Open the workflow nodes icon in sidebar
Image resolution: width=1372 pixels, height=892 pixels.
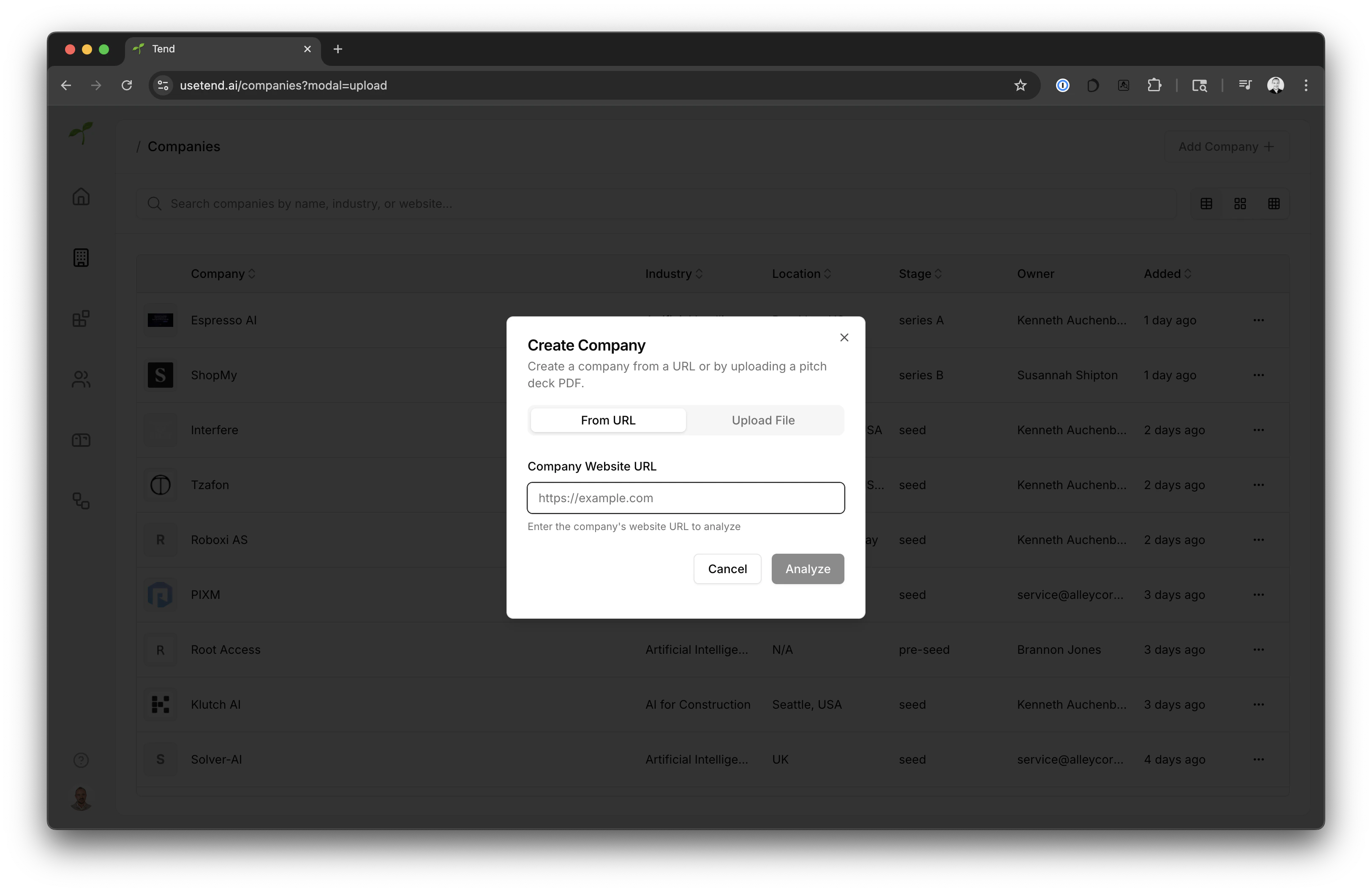(81, 501)
